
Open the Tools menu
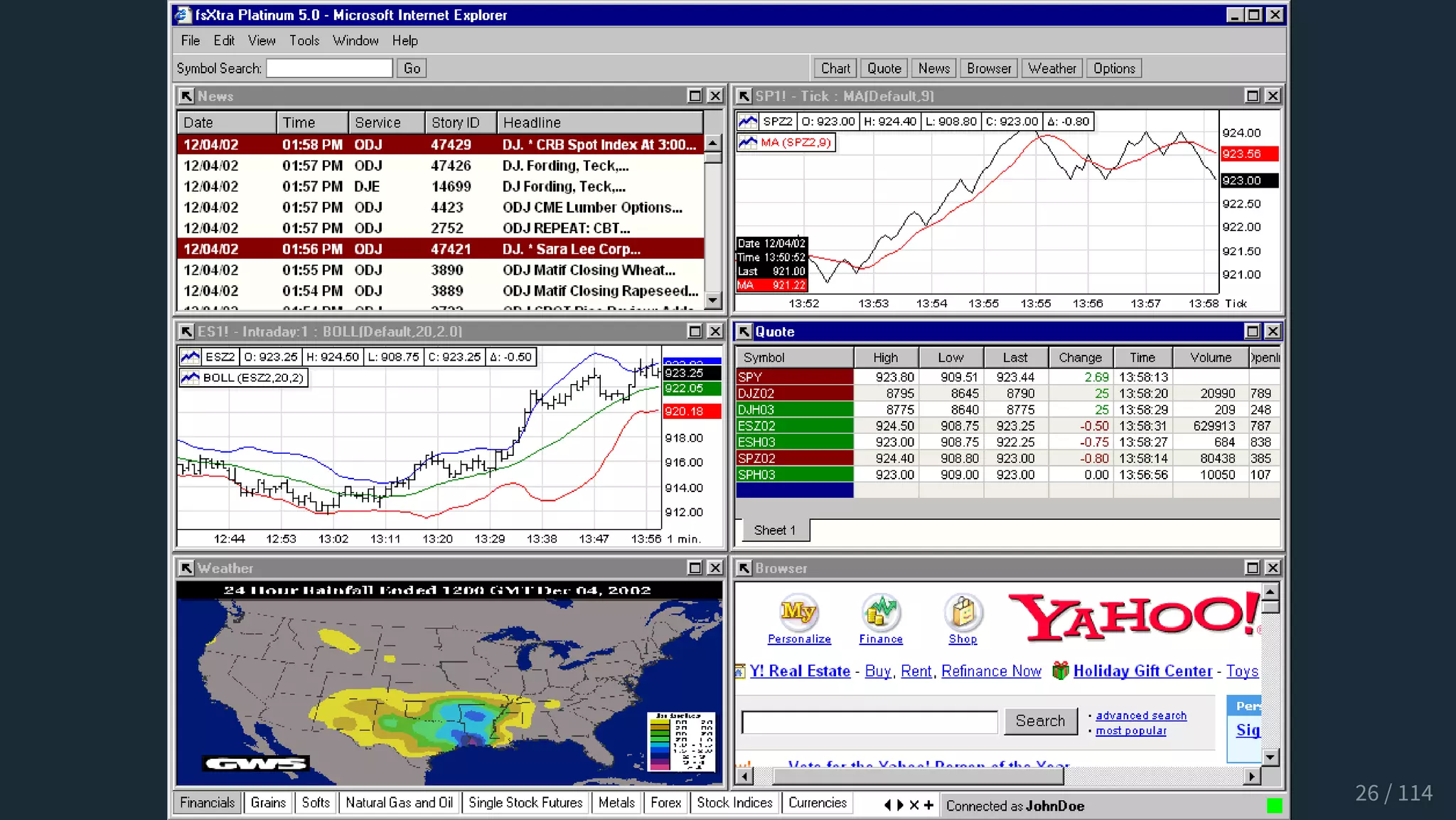304,41
